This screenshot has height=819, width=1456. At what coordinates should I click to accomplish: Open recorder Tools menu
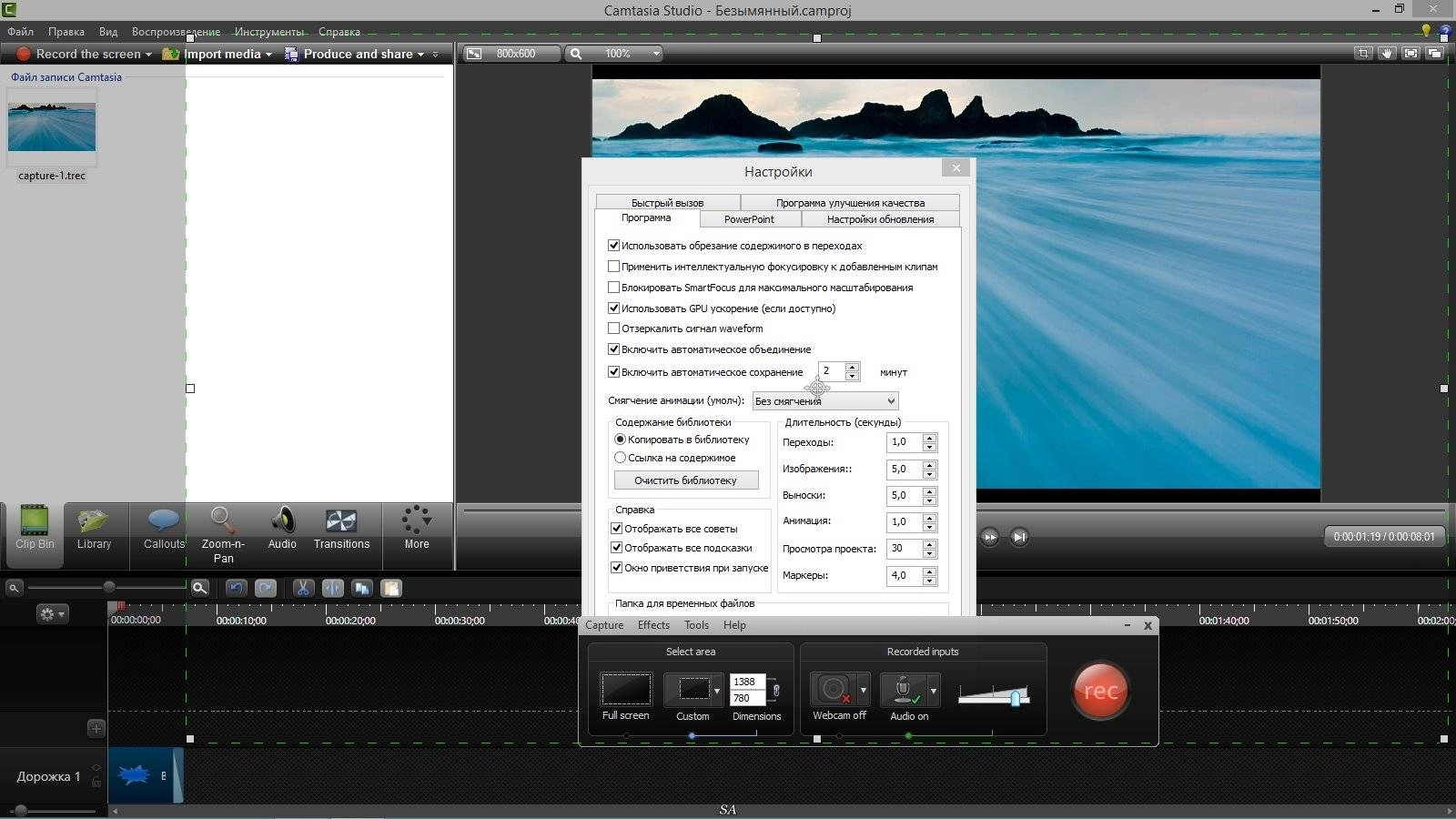[696, 625]
